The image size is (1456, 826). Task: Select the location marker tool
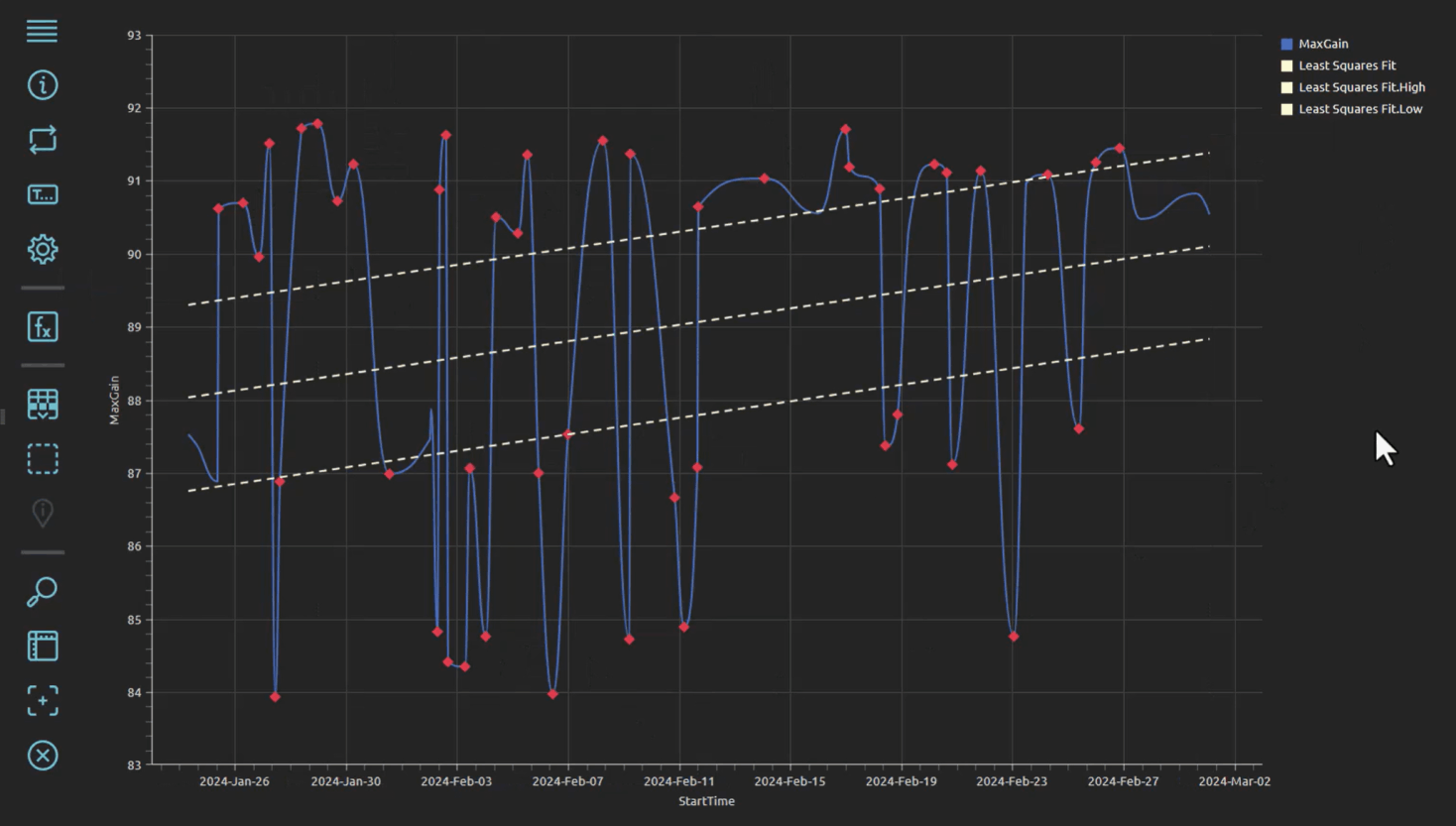[x=43, y=513]
